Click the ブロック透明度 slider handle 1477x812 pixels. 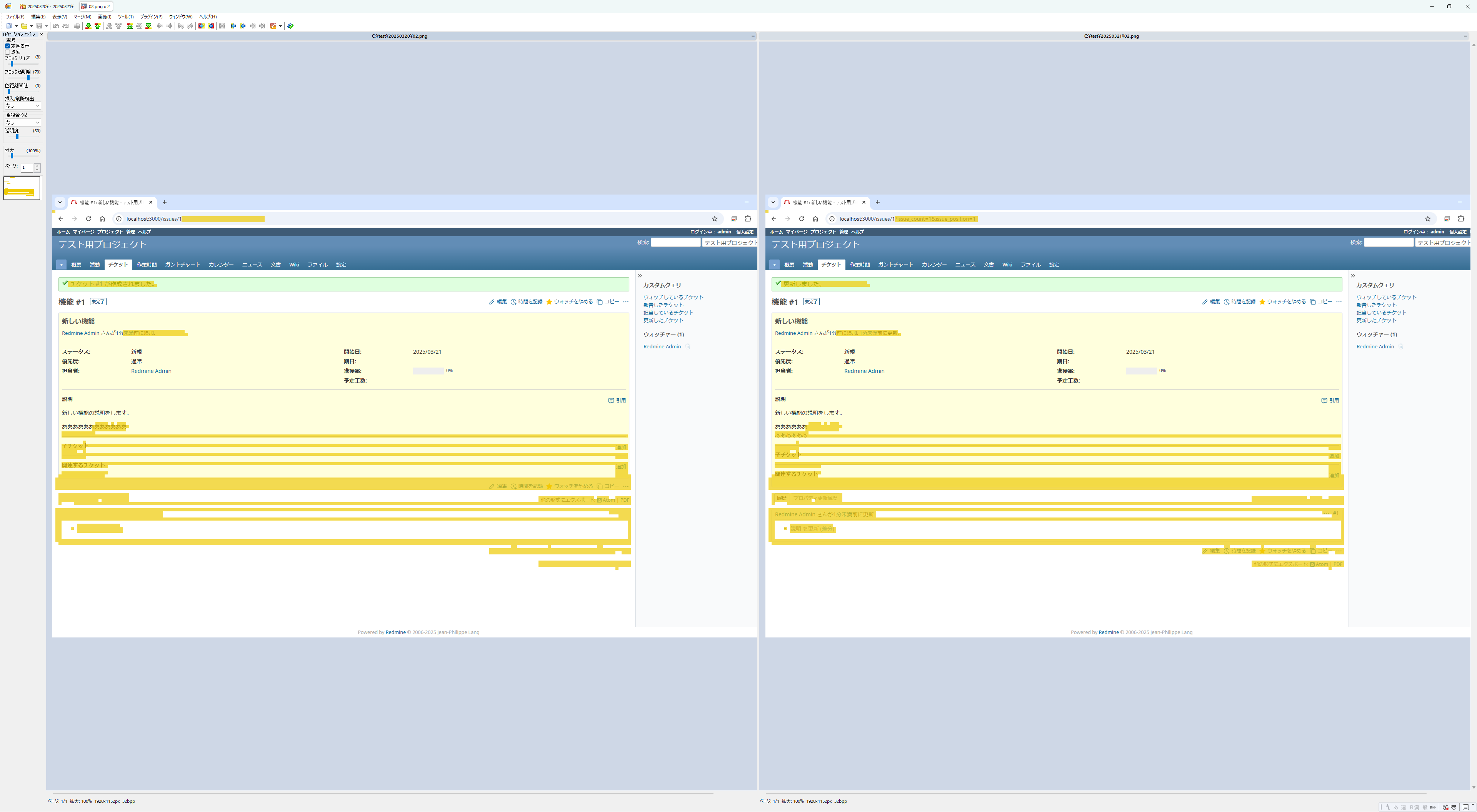pos(28,77)
